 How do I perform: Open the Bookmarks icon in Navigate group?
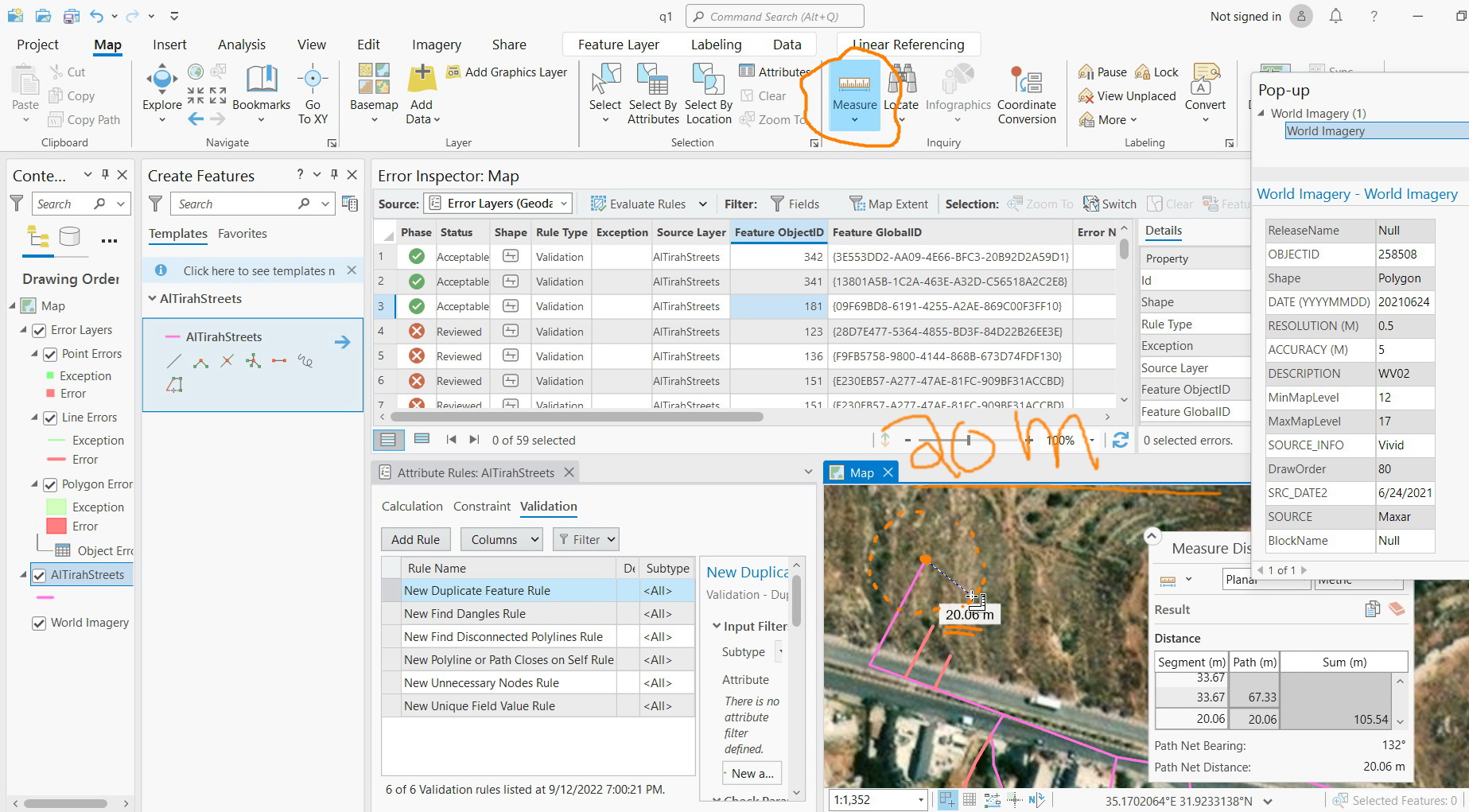261,80
